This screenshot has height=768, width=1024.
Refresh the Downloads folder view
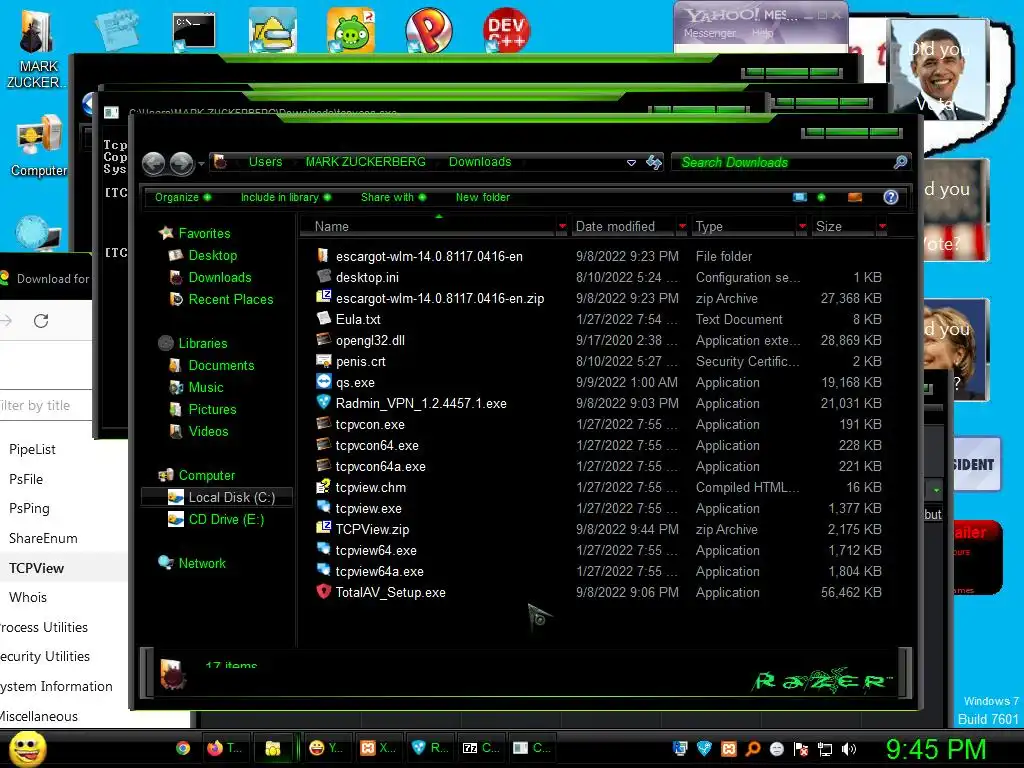(x=654, y=162)
